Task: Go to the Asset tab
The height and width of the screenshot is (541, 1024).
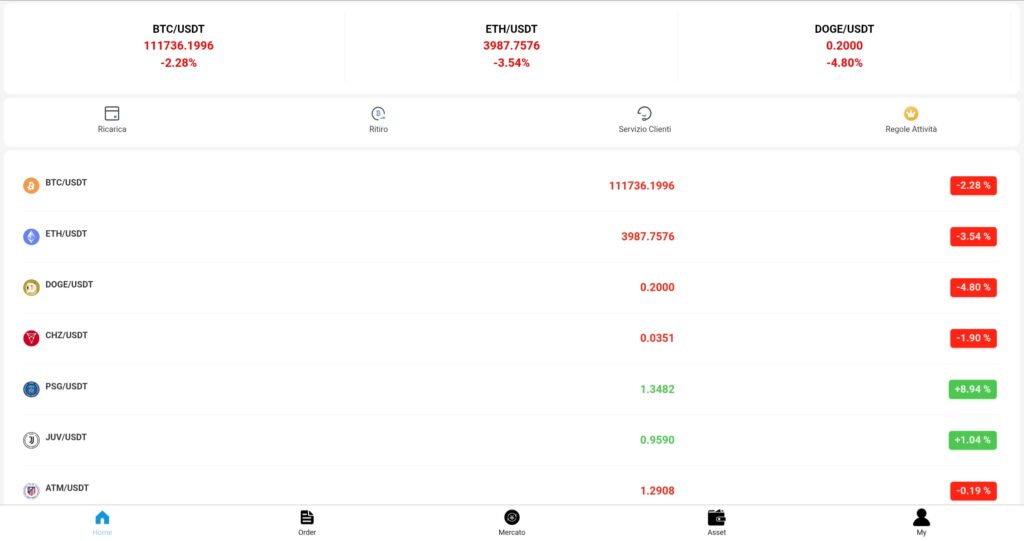Action: point(716,523)
